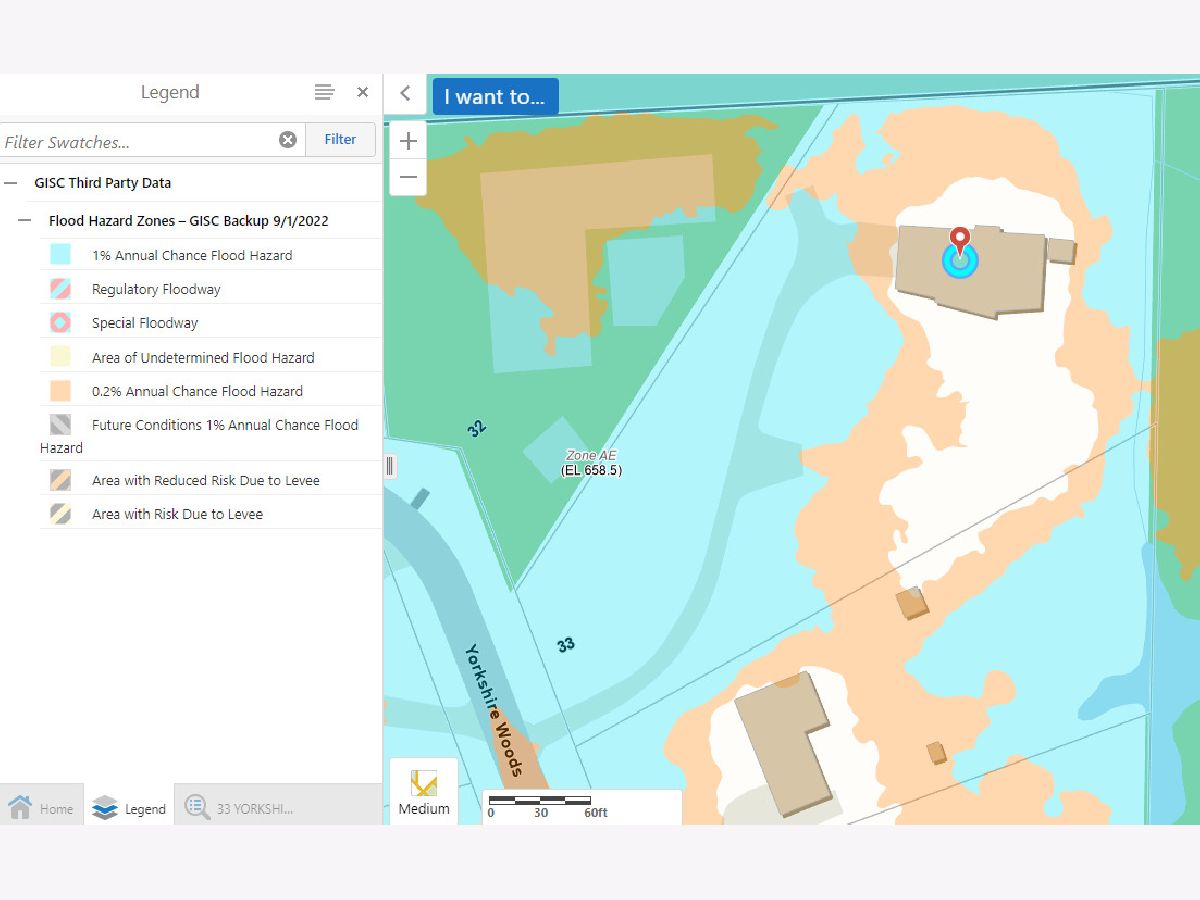Open the legend panel actions menu icon
The image size is (1200, 900).
click(324, 92)
